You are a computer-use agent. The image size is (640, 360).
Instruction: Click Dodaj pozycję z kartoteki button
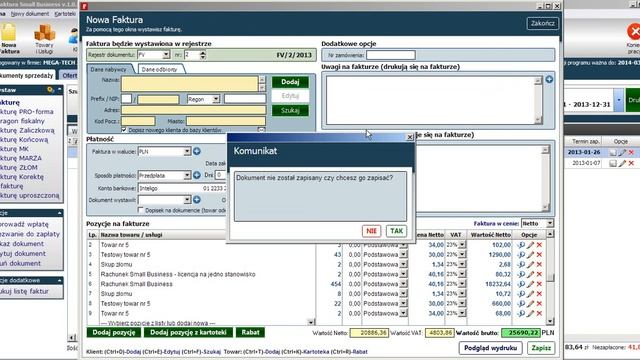pyautogui.click(x=188, y=332)
